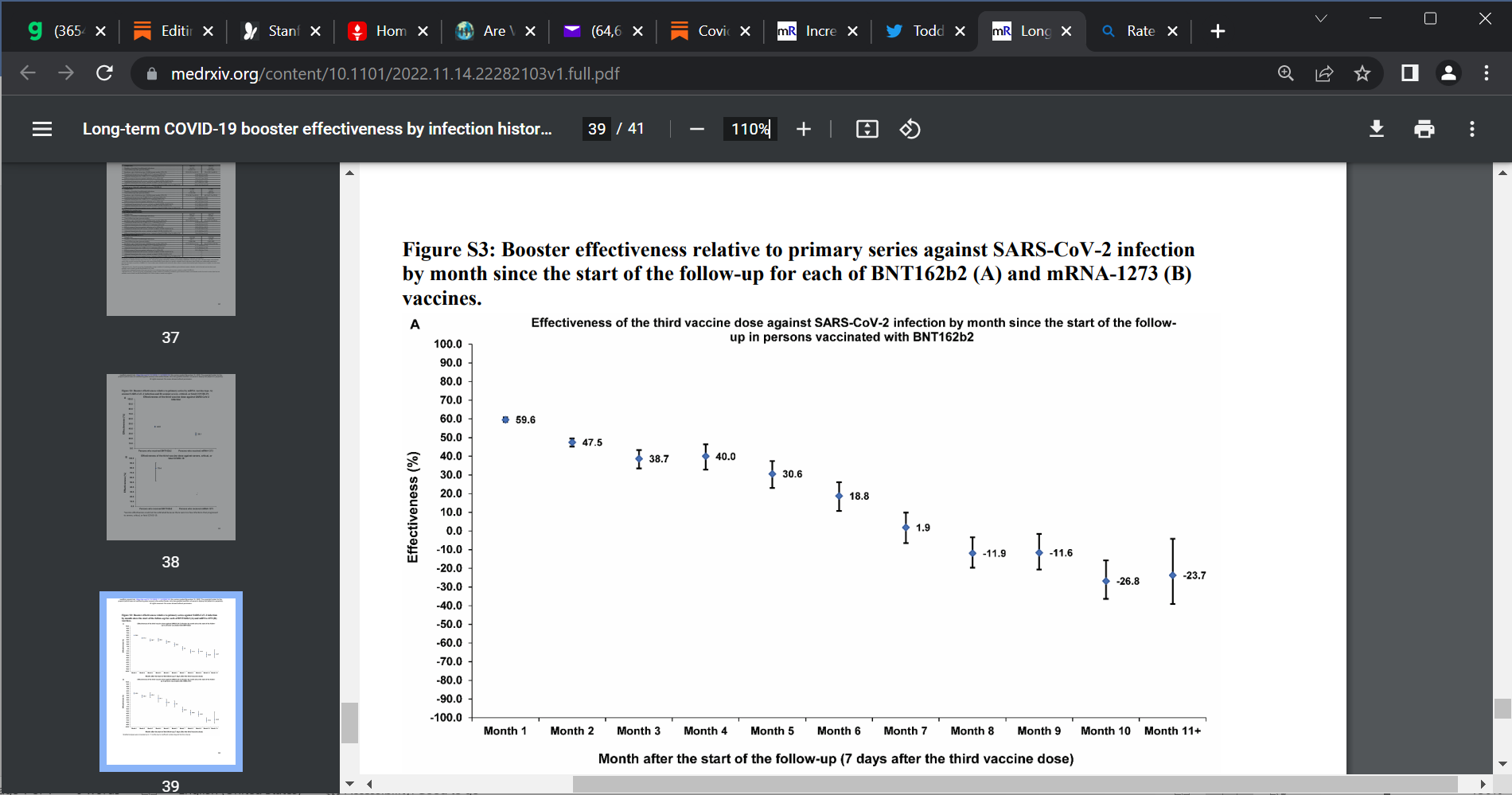Click the horizontal scroll right arrow
This screenshot has width=1512, height=795.
[x=1482, y=784]
